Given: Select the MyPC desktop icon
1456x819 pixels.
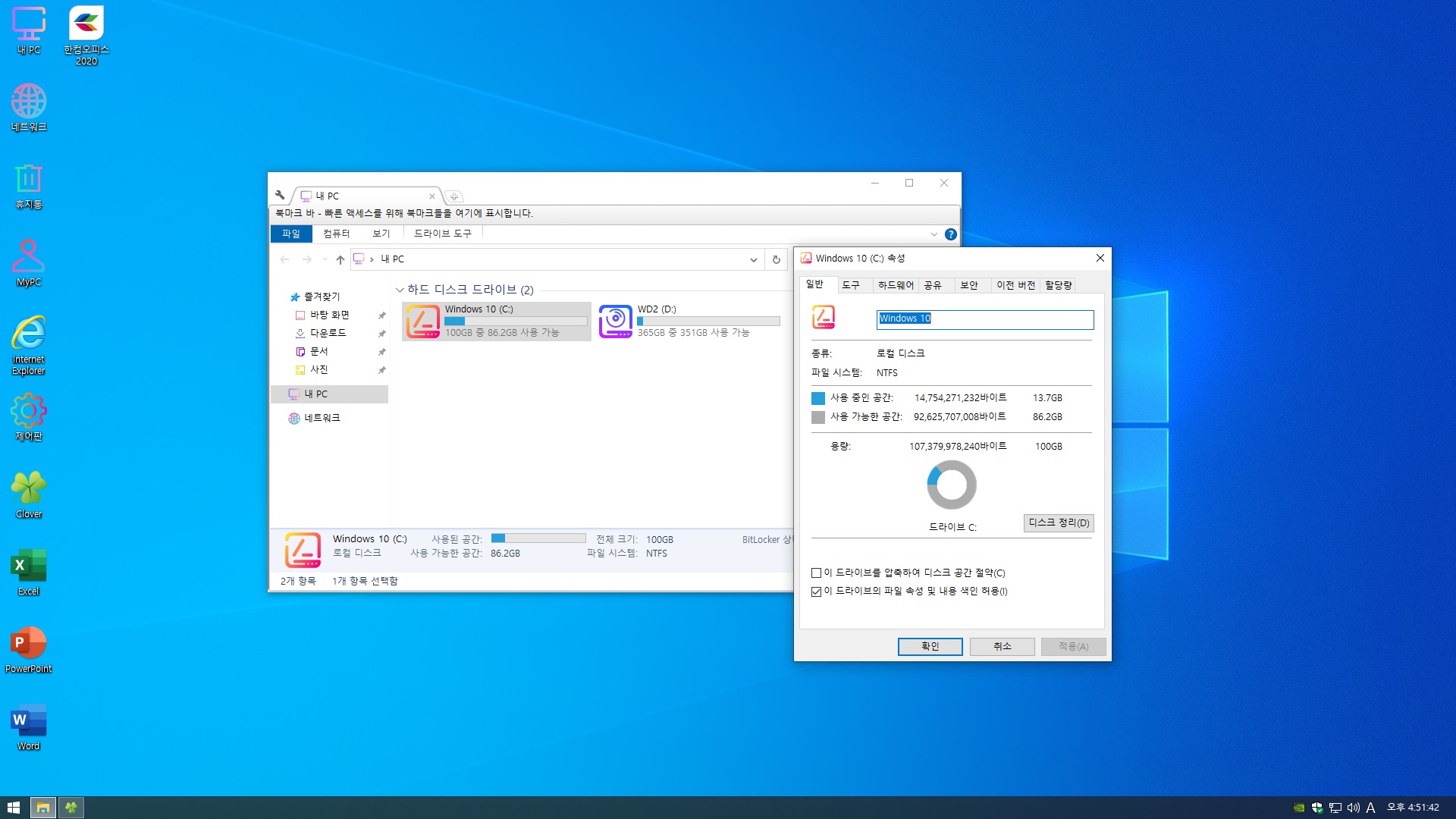Looking at the screenshot, I should (x=29, y=263).
